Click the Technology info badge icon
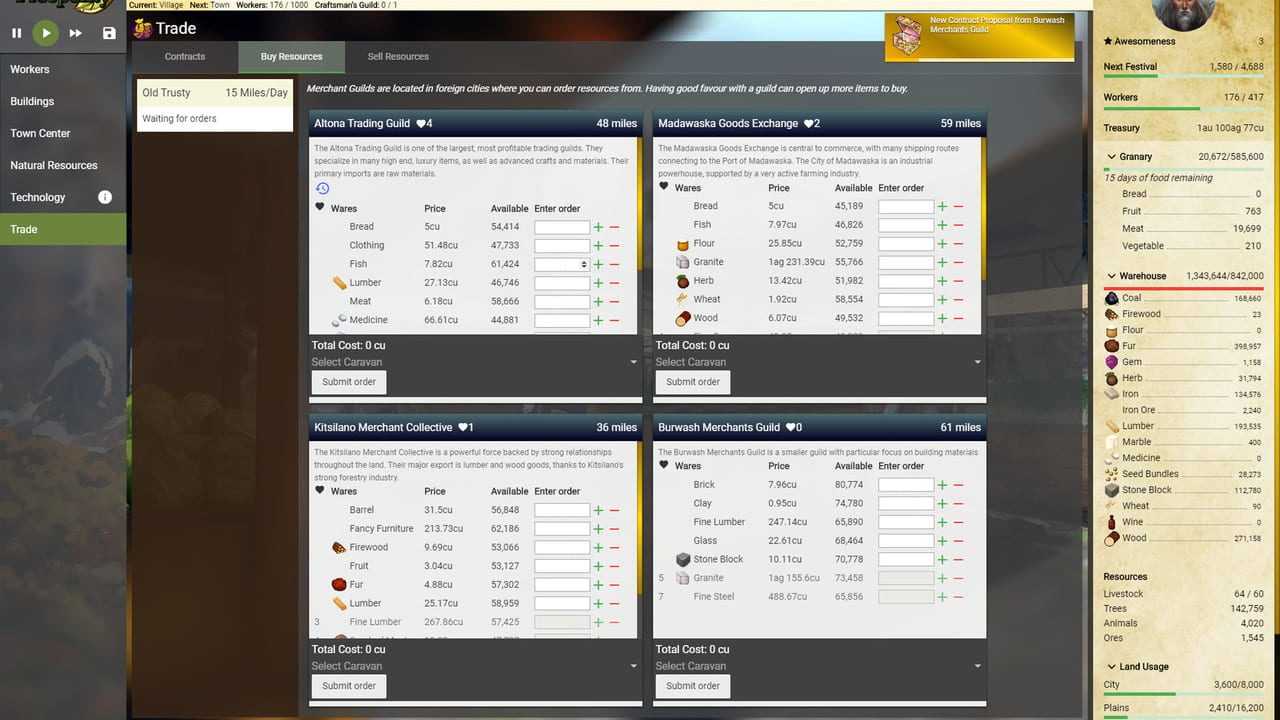The height and width of the screenshot is (720, 1280). click(x=105, y=197)
